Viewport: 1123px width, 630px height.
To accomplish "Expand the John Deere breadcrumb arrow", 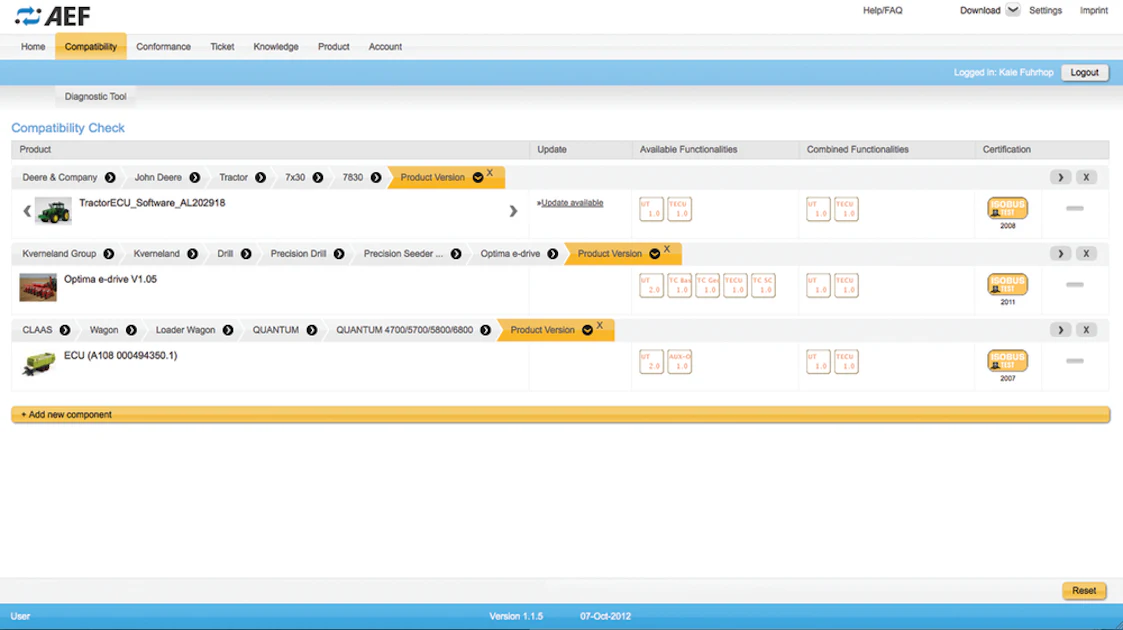I will click(195, 178).
